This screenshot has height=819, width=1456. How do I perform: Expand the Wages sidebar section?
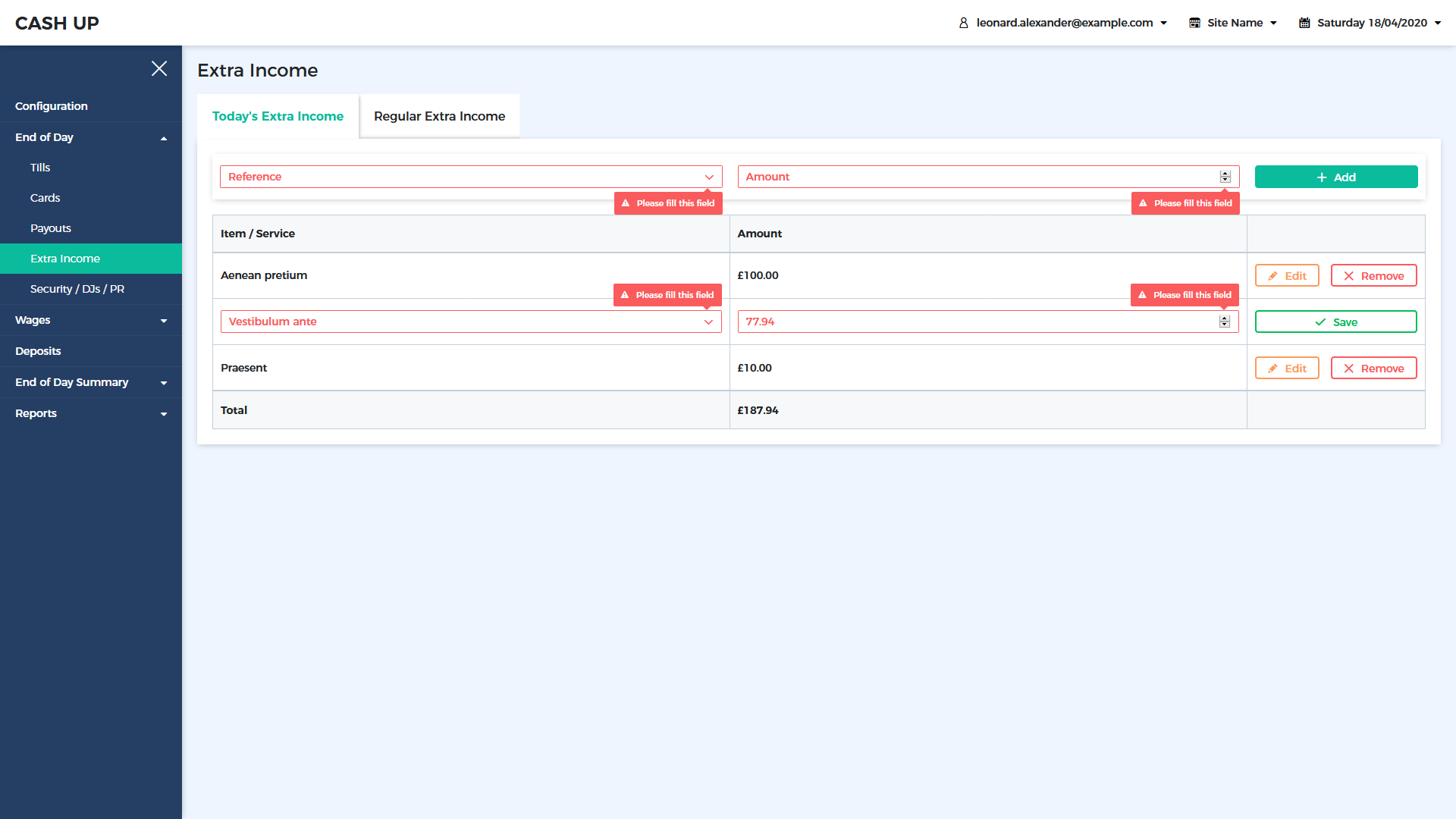pyautogui.click(x=163, y=321)
